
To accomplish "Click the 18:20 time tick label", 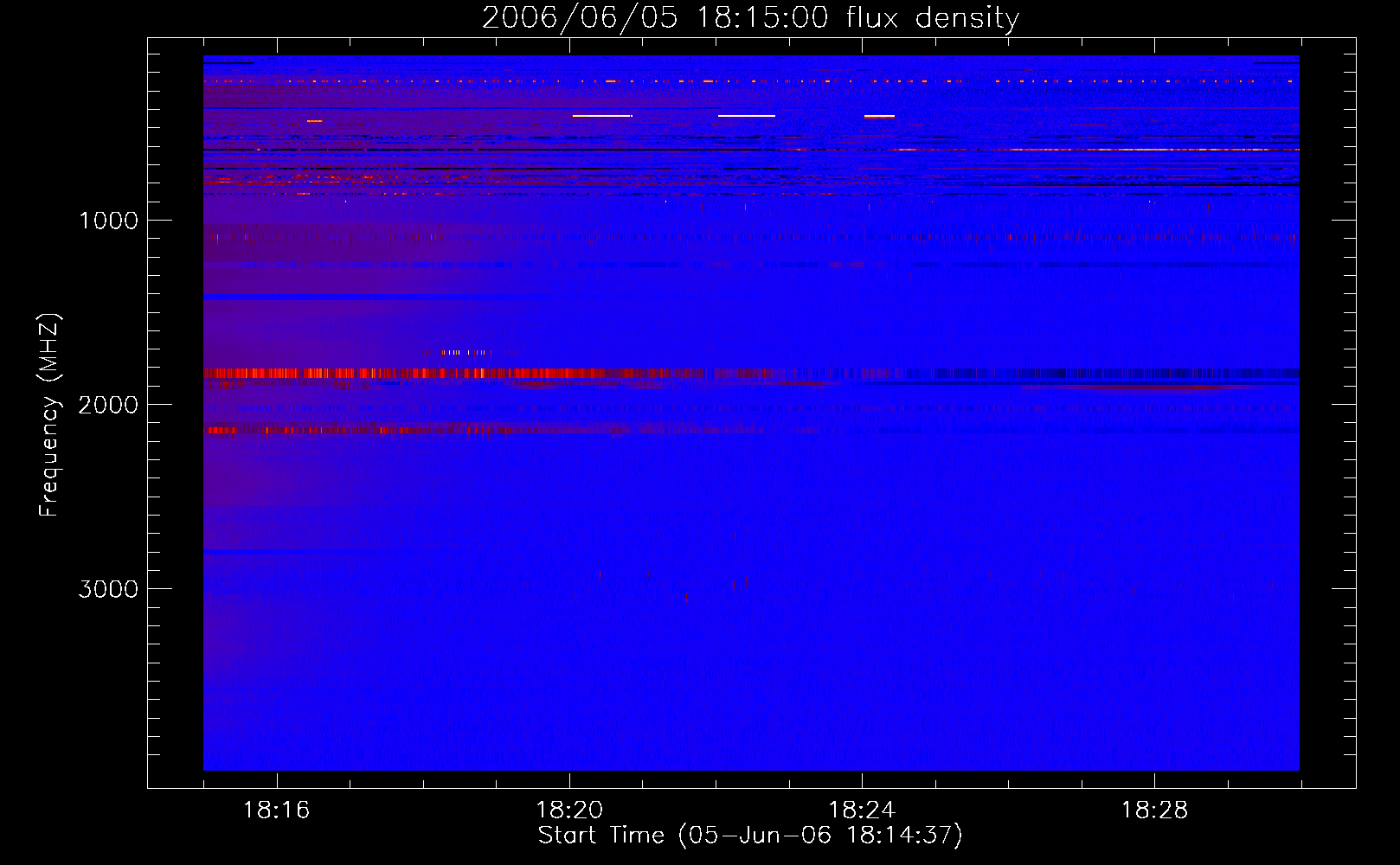I will click(x=569, y=811).
